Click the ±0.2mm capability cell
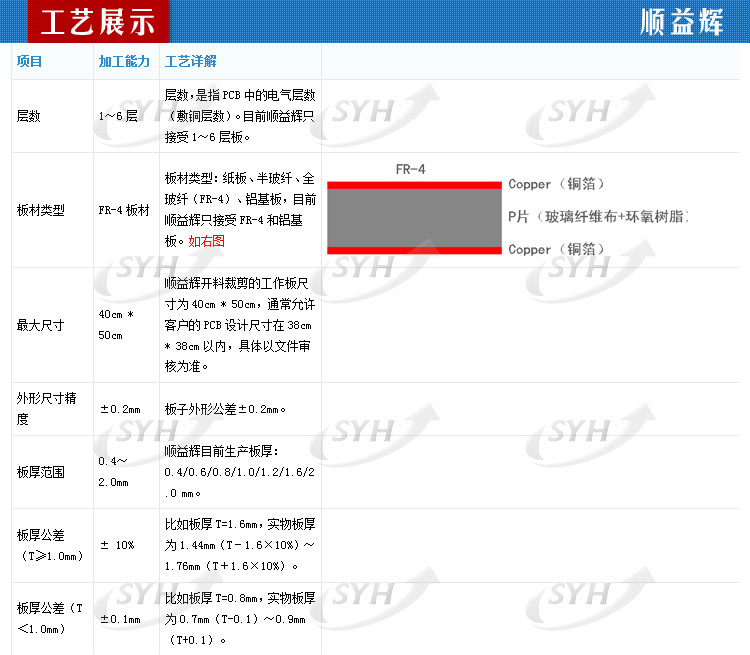Image resolution: width=750 pixels, height=655 pixels. (x=120, y=409)
